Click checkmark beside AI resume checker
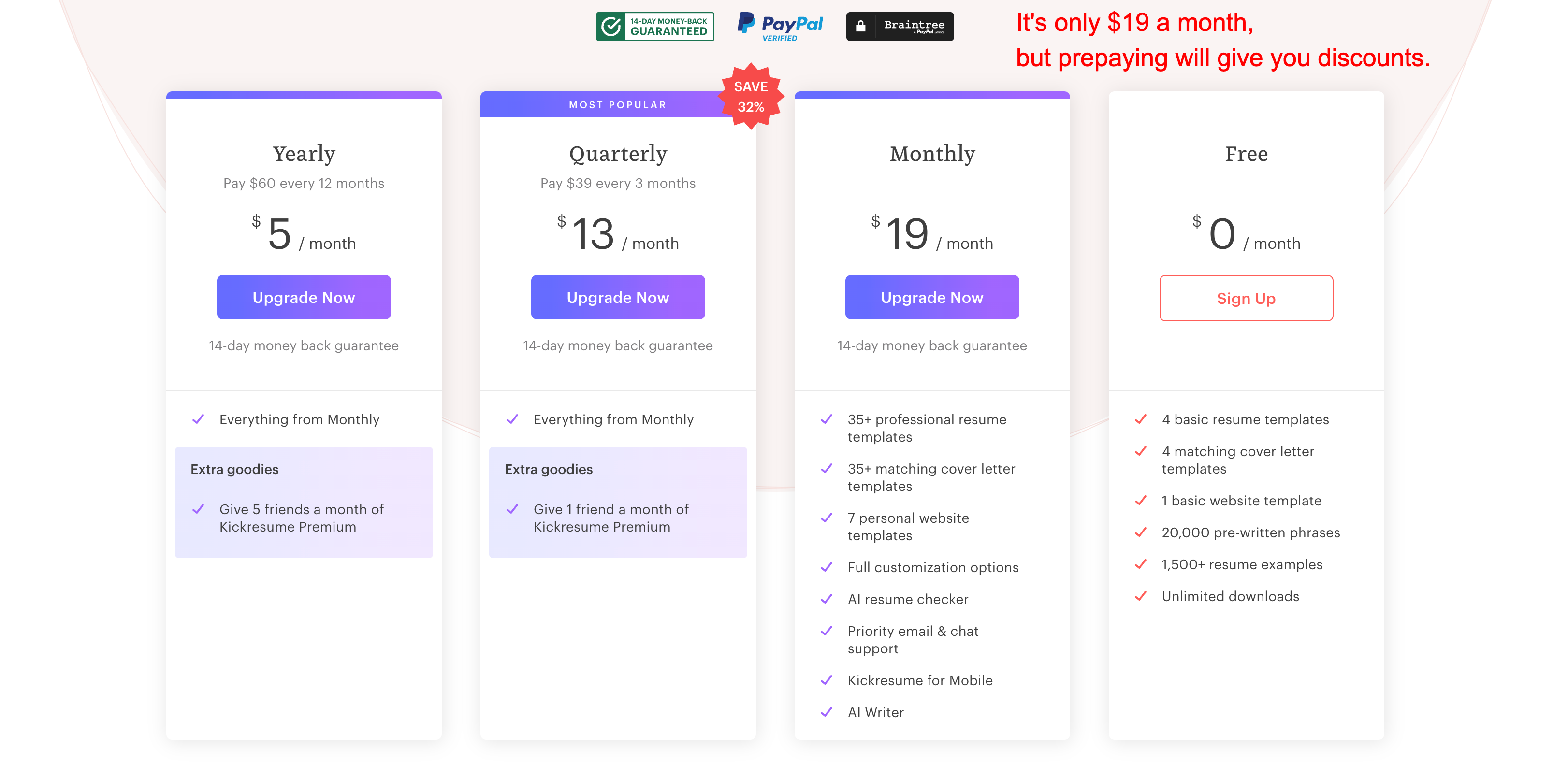The height and width of the screenshot is (777, 1568). click(827, 599)
